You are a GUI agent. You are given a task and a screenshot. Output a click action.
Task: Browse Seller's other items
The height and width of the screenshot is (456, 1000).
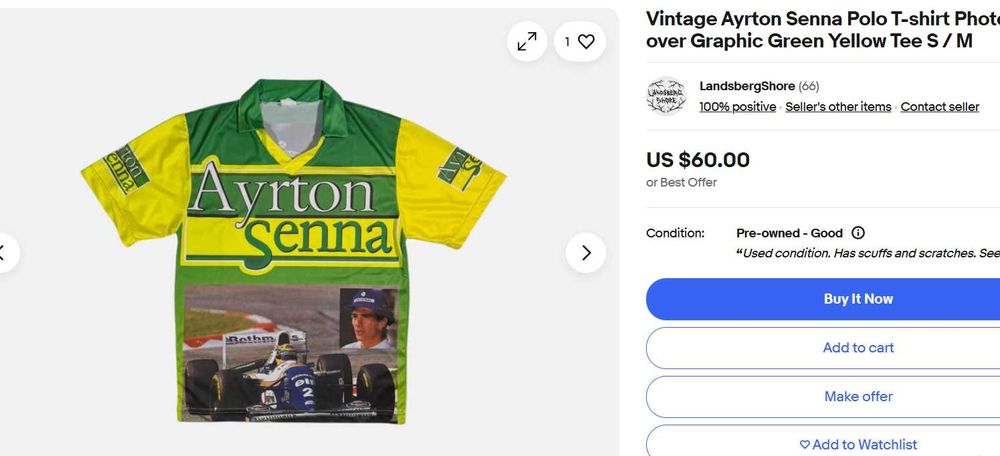(x=838, y=107)
